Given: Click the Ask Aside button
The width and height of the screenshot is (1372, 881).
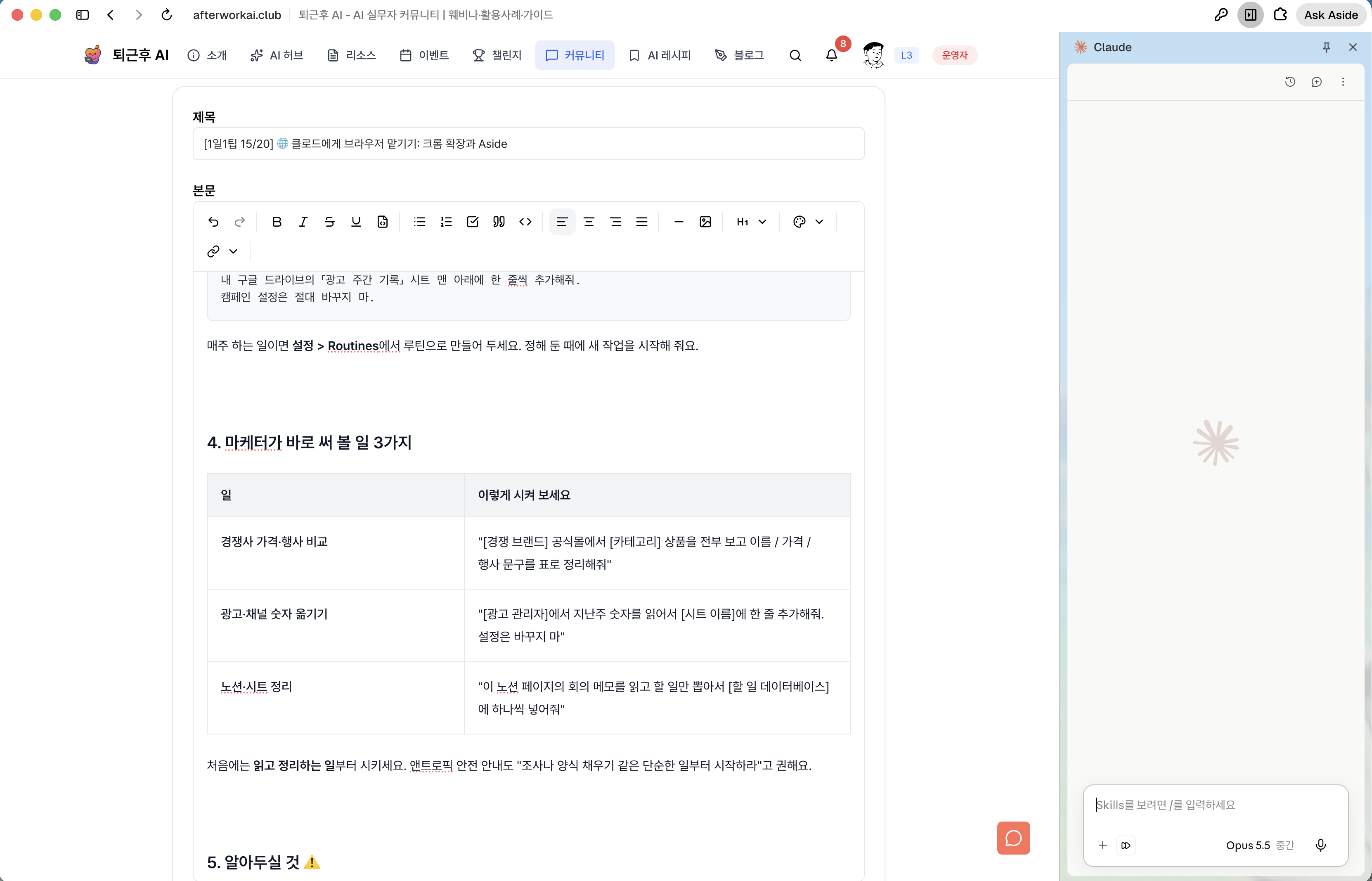Looking at the screenshot, I should click(x=1330, y=15).
